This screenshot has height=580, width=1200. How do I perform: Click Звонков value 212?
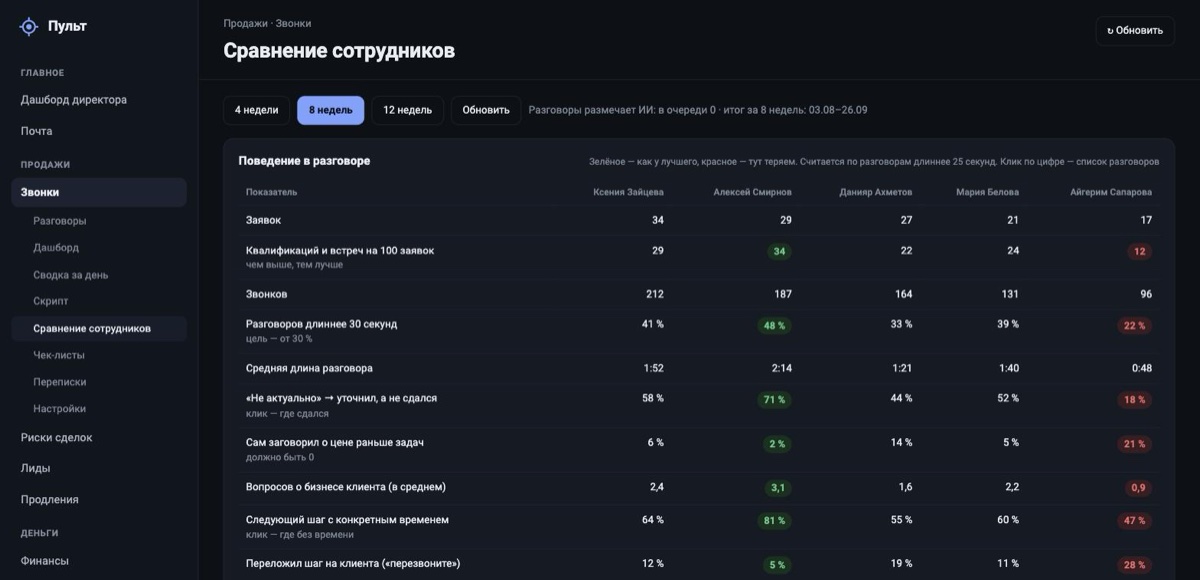tap(655, 294)
